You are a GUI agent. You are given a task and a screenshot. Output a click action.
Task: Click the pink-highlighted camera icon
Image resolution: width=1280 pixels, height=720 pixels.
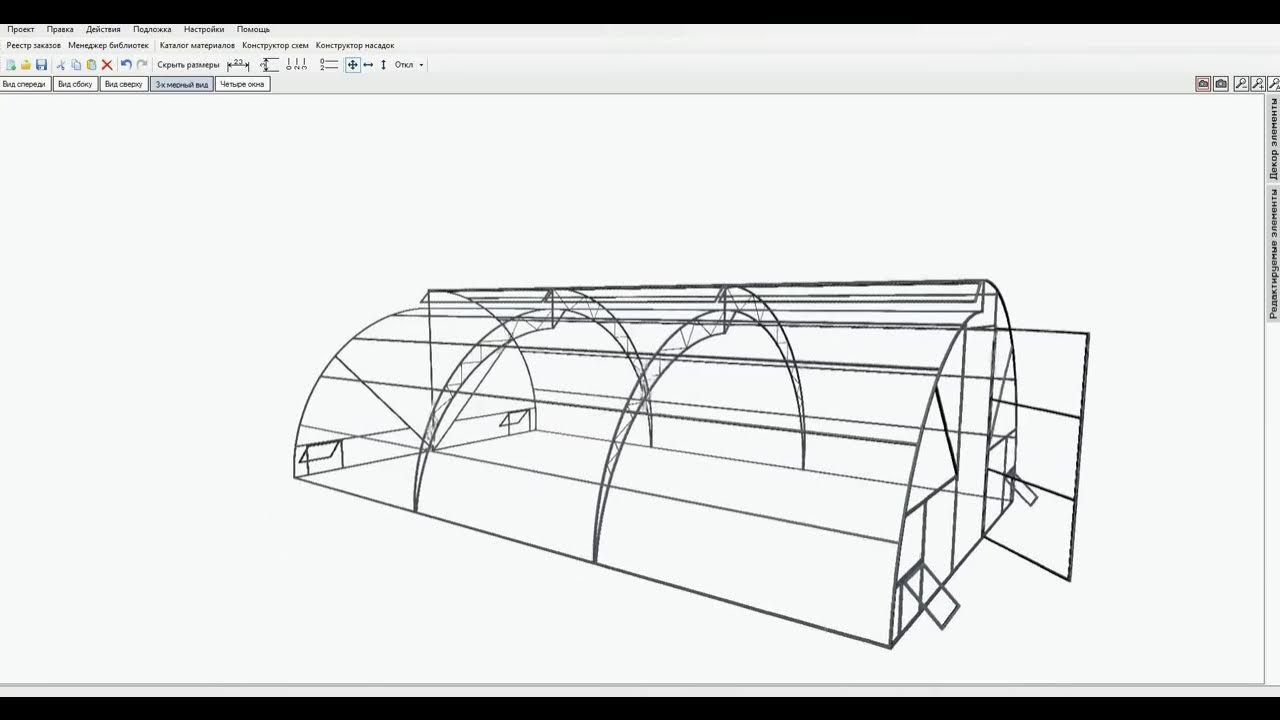click(1203, 84)
